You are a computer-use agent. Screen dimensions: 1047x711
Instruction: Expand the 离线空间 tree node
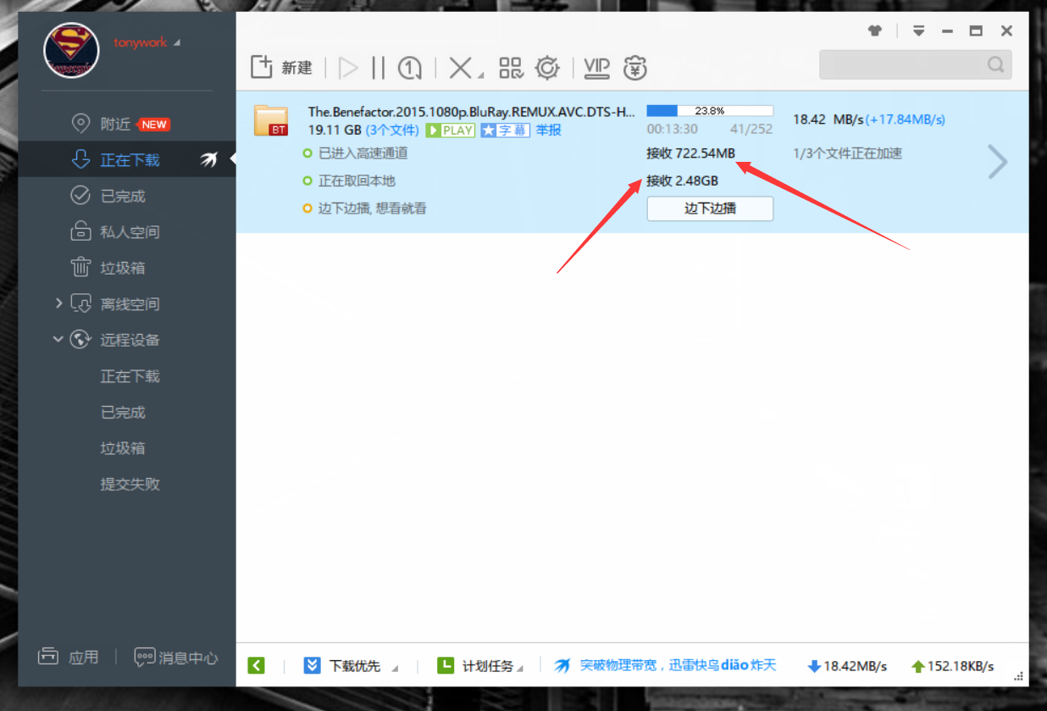point(59,303)
